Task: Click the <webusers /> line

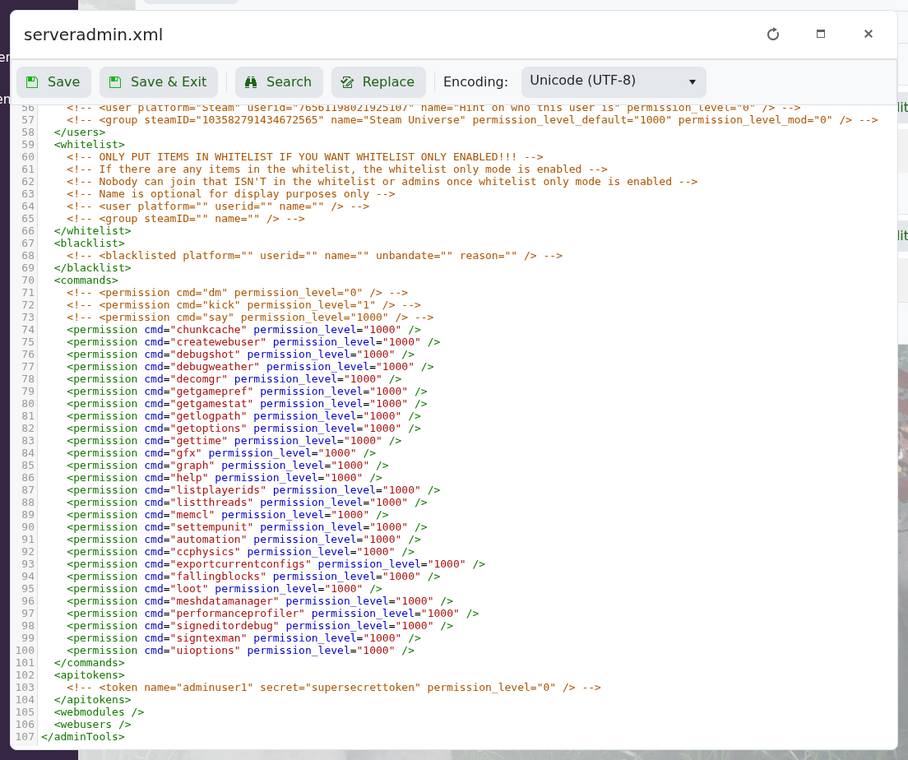Action: coord(93,725)
